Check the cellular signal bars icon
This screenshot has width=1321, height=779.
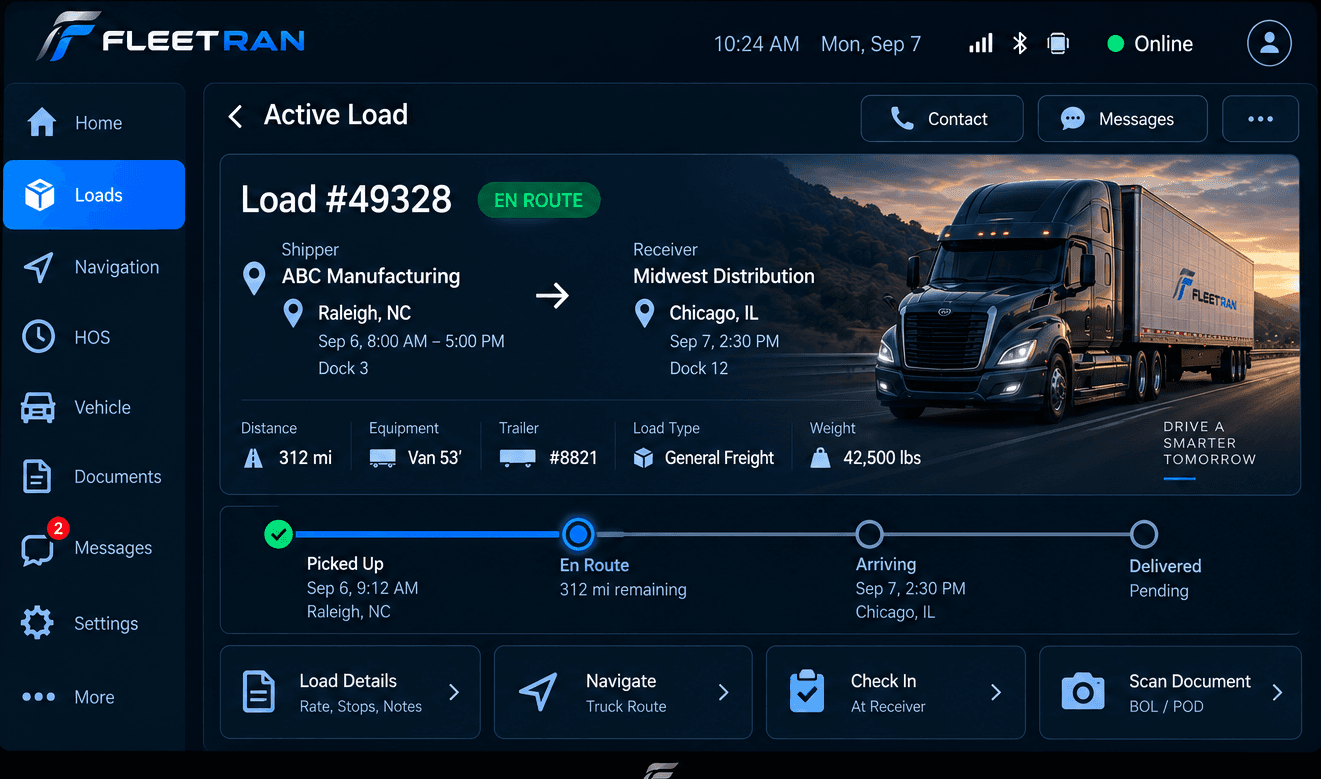pos(981,43)
